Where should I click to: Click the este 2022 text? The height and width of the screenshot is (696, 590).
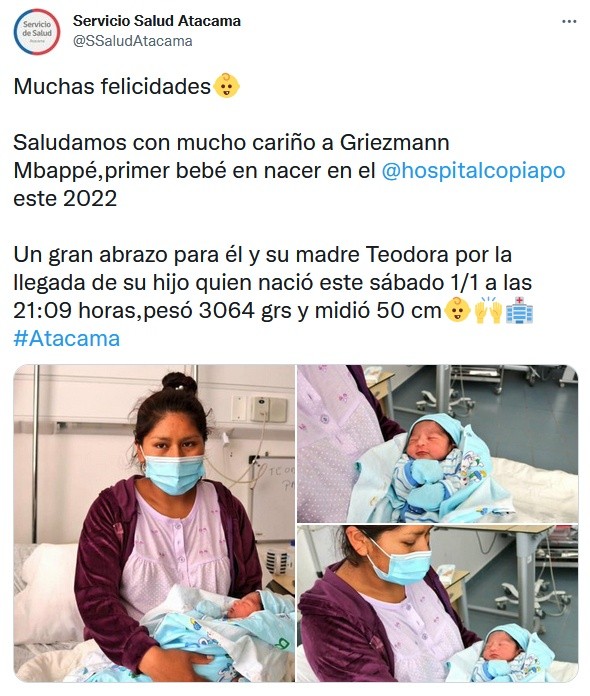tap(65, 198)
